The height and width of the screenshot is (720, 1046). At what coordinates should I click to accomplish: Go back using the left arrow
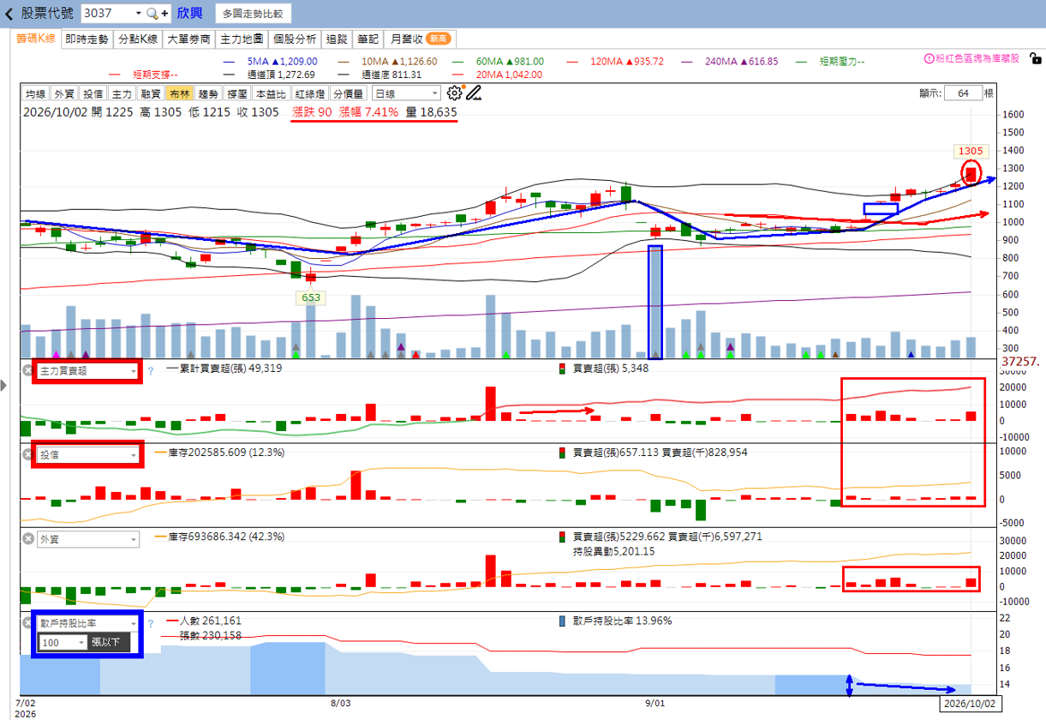(9, 13)
